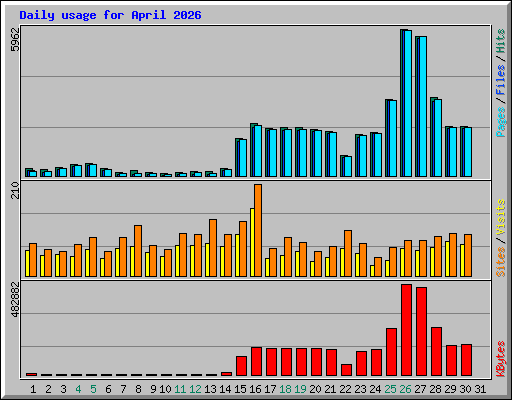The height and width of the screenshot is (400, 512).
Task: Click the tallest cyan bar for day 26
Action: coord(408,103)
